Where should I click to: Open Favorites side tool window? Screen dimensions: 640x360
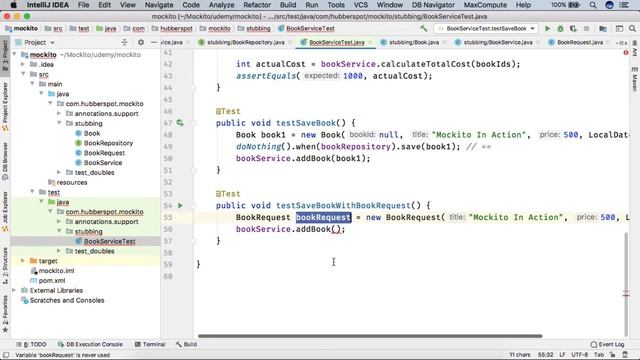(5, 313)
